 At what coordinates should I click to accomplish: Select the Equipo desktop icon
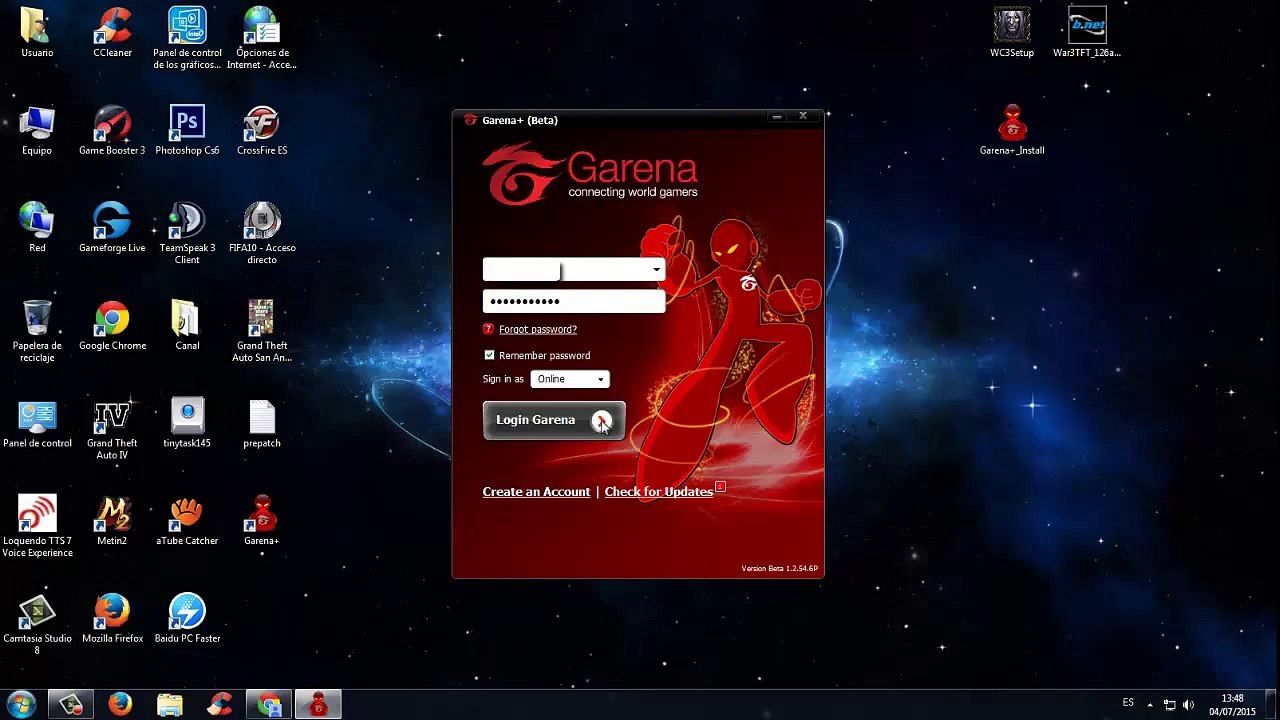[x=37, y=130]
